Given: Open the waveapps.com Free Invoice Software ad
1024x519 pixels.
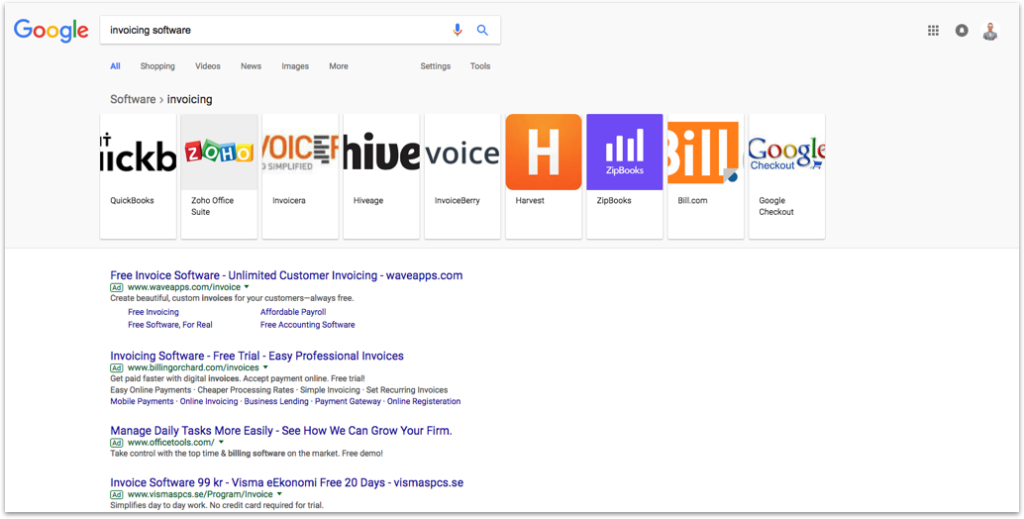Looking at the screenshot, I should click(286, 275).
